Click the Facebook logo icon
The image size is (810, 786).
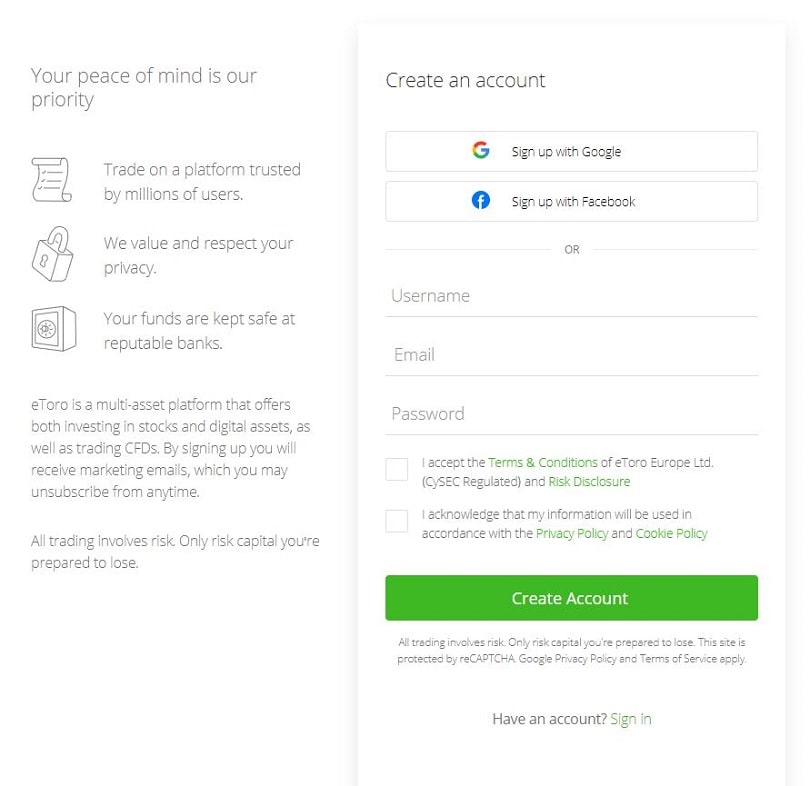[480, 200]
